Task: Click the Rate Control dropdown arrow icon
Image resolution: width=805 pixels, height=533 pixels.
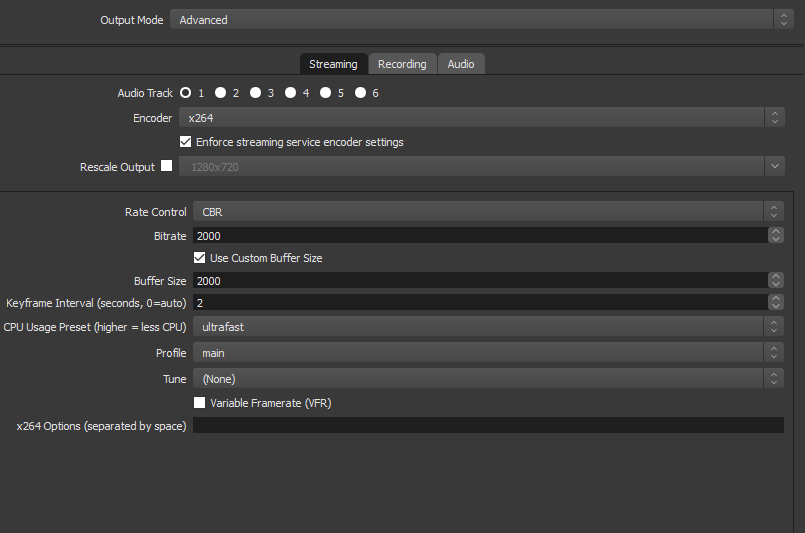Action: pos(773,212)
